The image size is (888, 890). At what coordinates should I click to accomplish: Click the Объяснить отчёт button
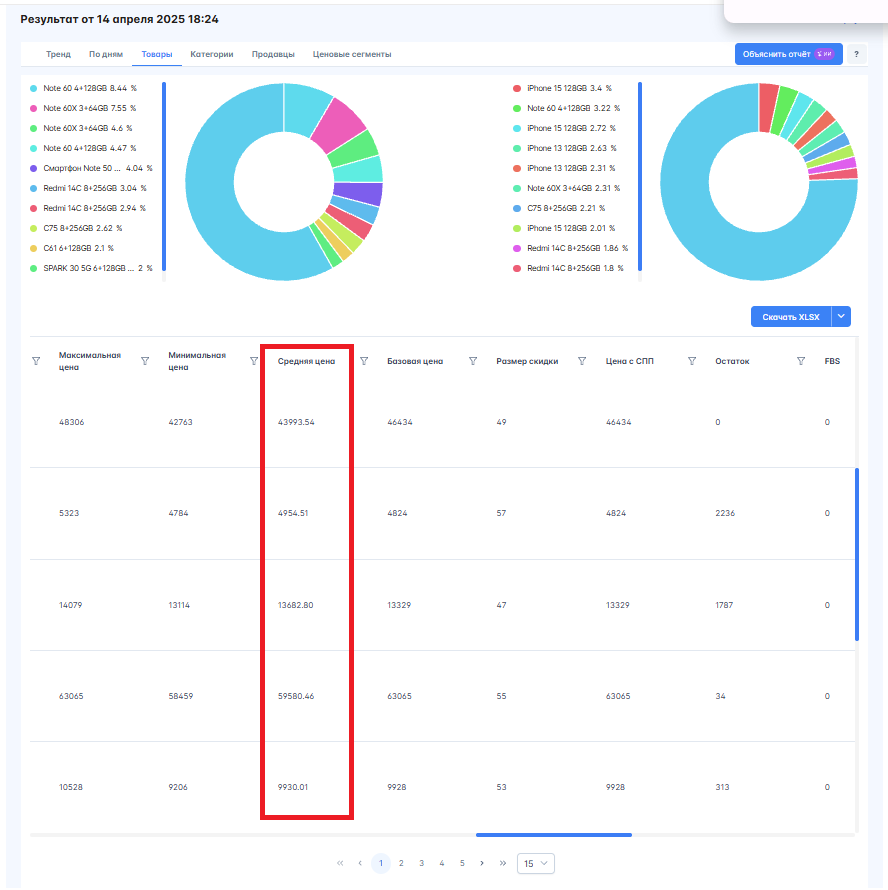pyautogui.click(x=789, y=54)
